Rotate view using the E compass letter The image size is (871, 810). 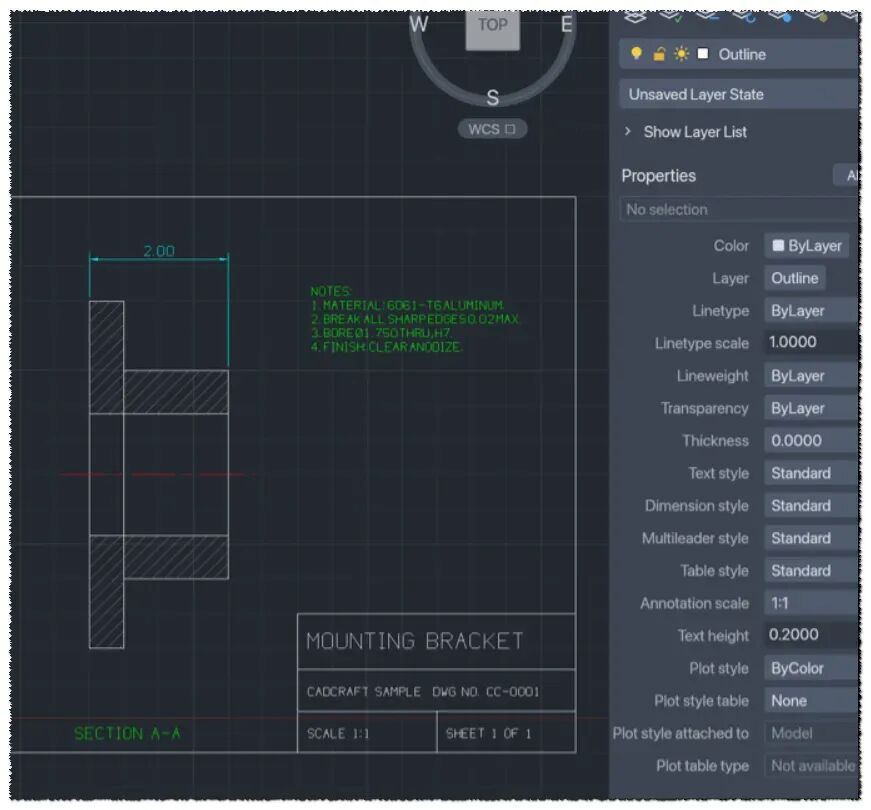pos(566,24)
